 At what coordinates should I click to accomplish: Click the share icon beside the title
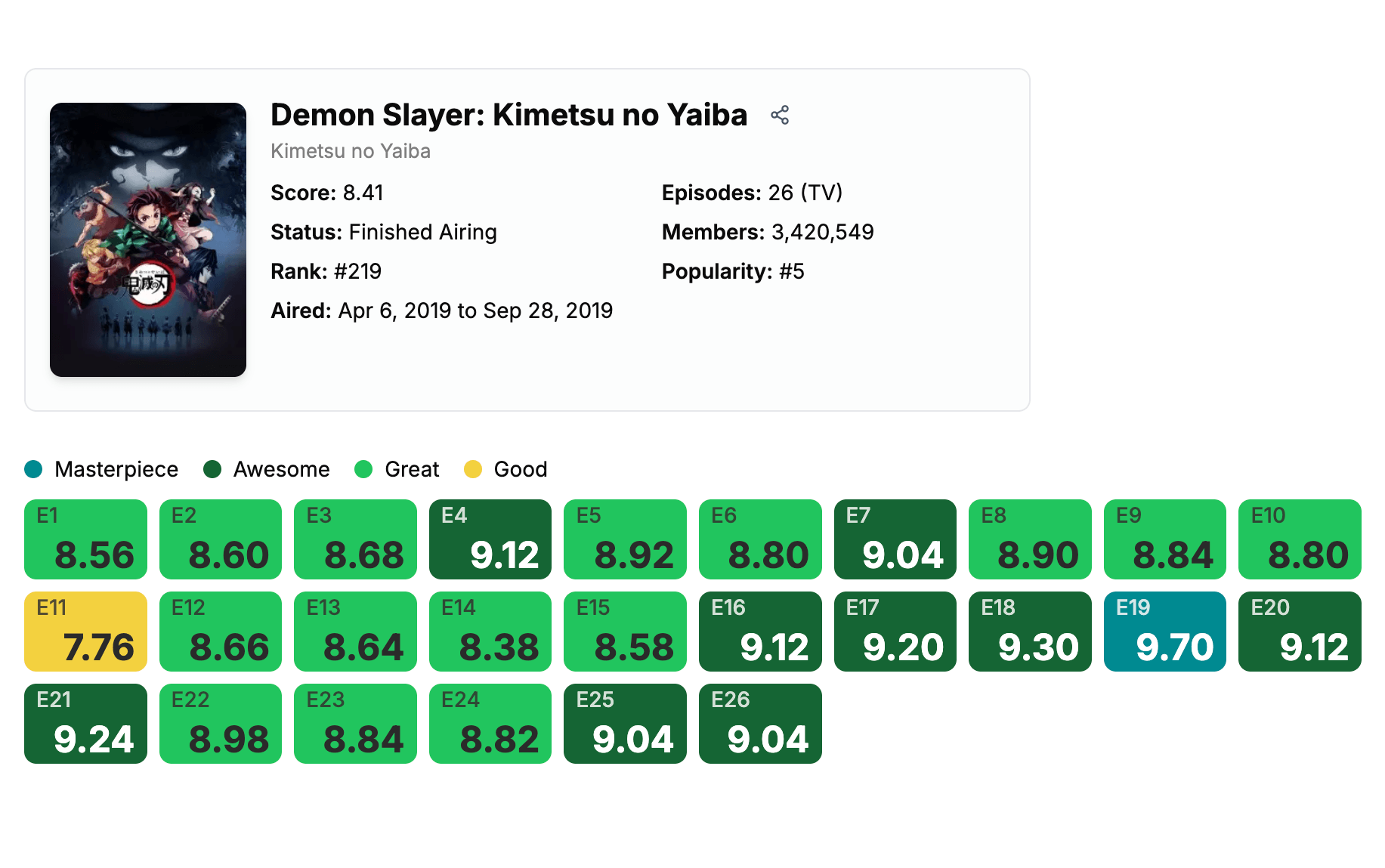[x=780, y=116]
